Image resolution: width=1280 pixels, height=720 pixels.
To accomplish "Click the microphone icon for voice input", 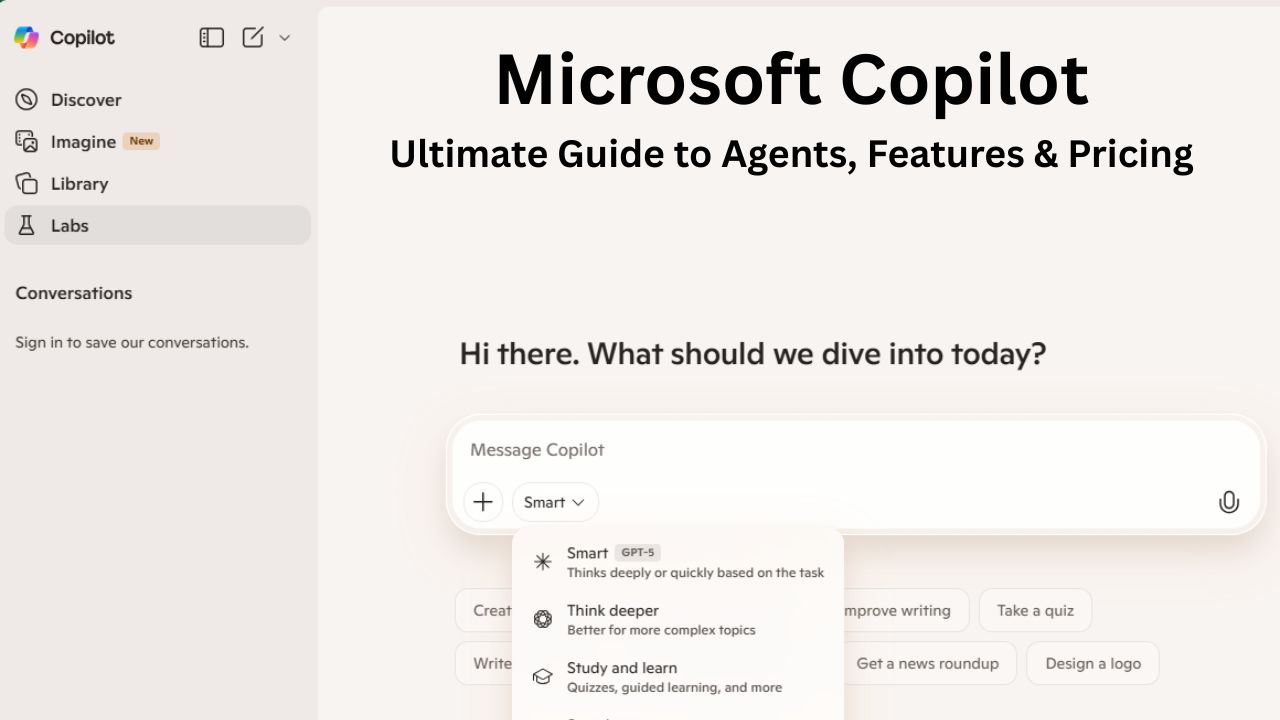I will pos(1229,502).
